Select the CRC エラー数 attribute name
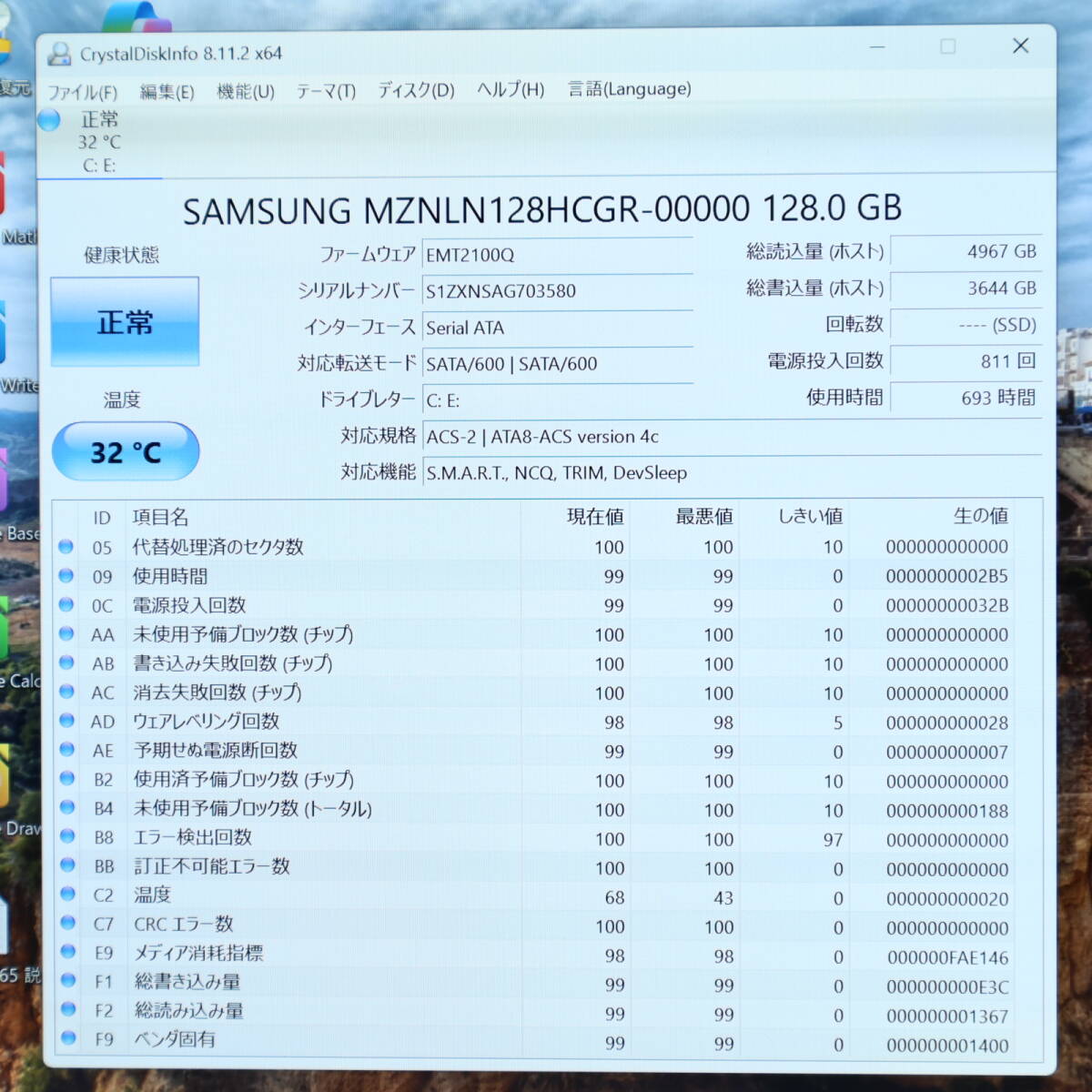This screenshot has width=1092, height=1092. click(x=184, y=924)
